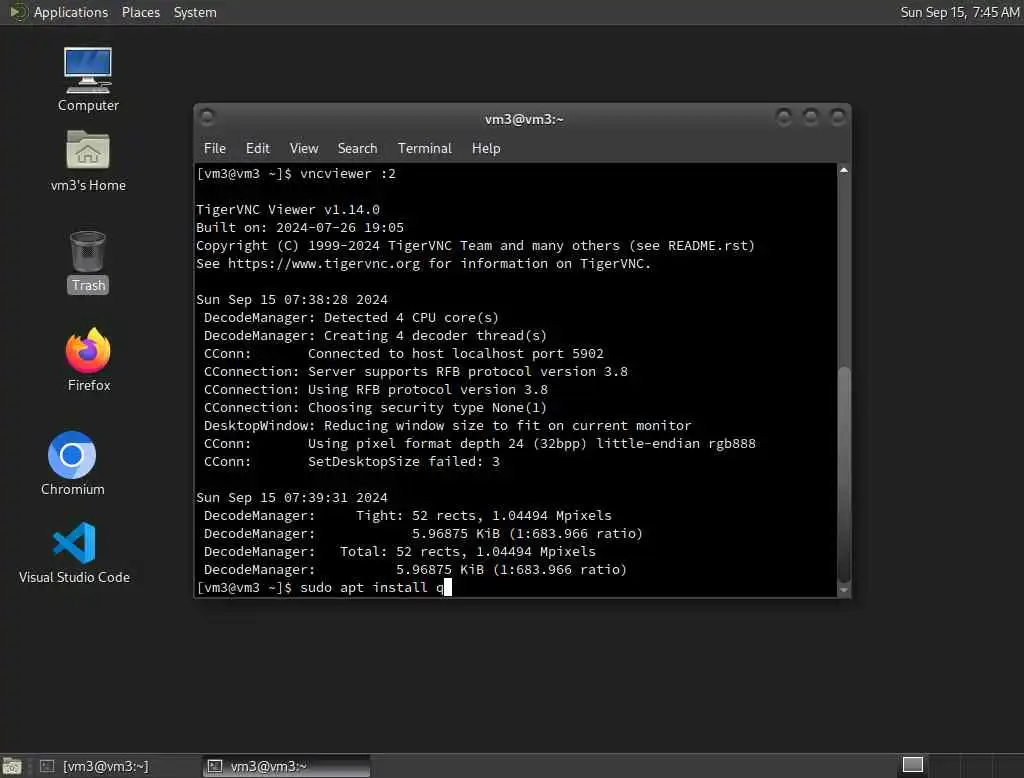This screenshot has height=778, width=1024.
Task: Click 'Detected 4 CPU core(s)' text
Action: point(411,317)
